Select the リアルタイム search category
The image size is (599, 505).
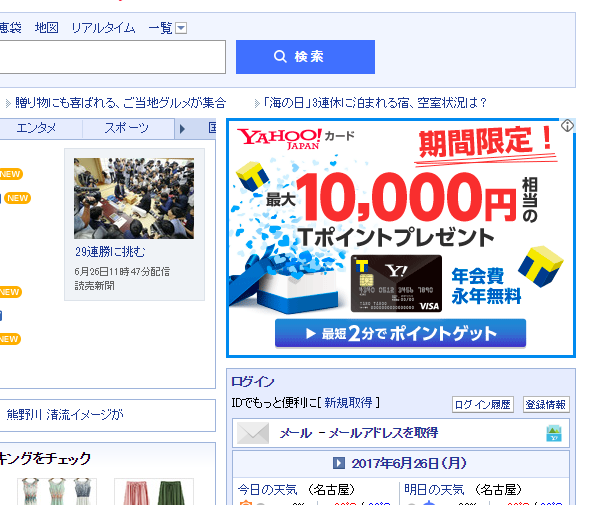point(103,28)
